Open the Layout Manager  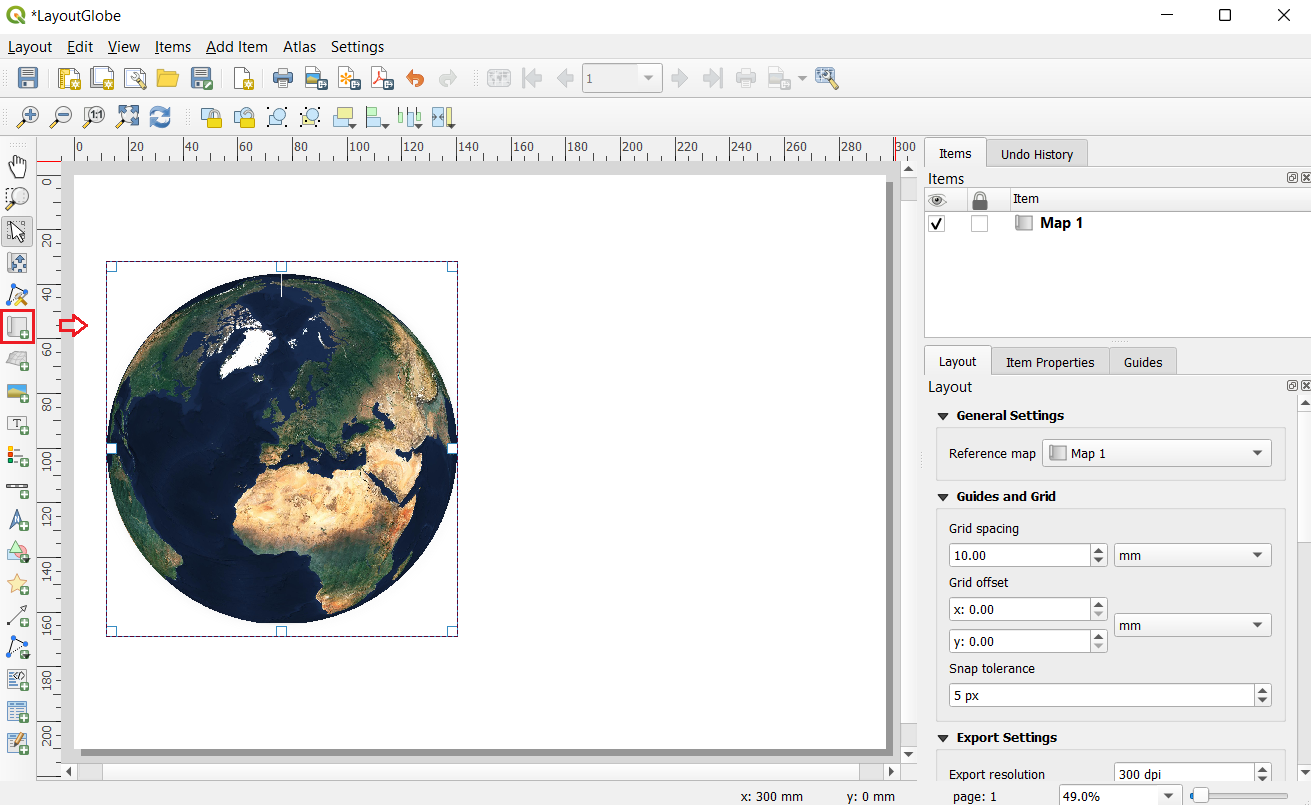tap(135, 78)
